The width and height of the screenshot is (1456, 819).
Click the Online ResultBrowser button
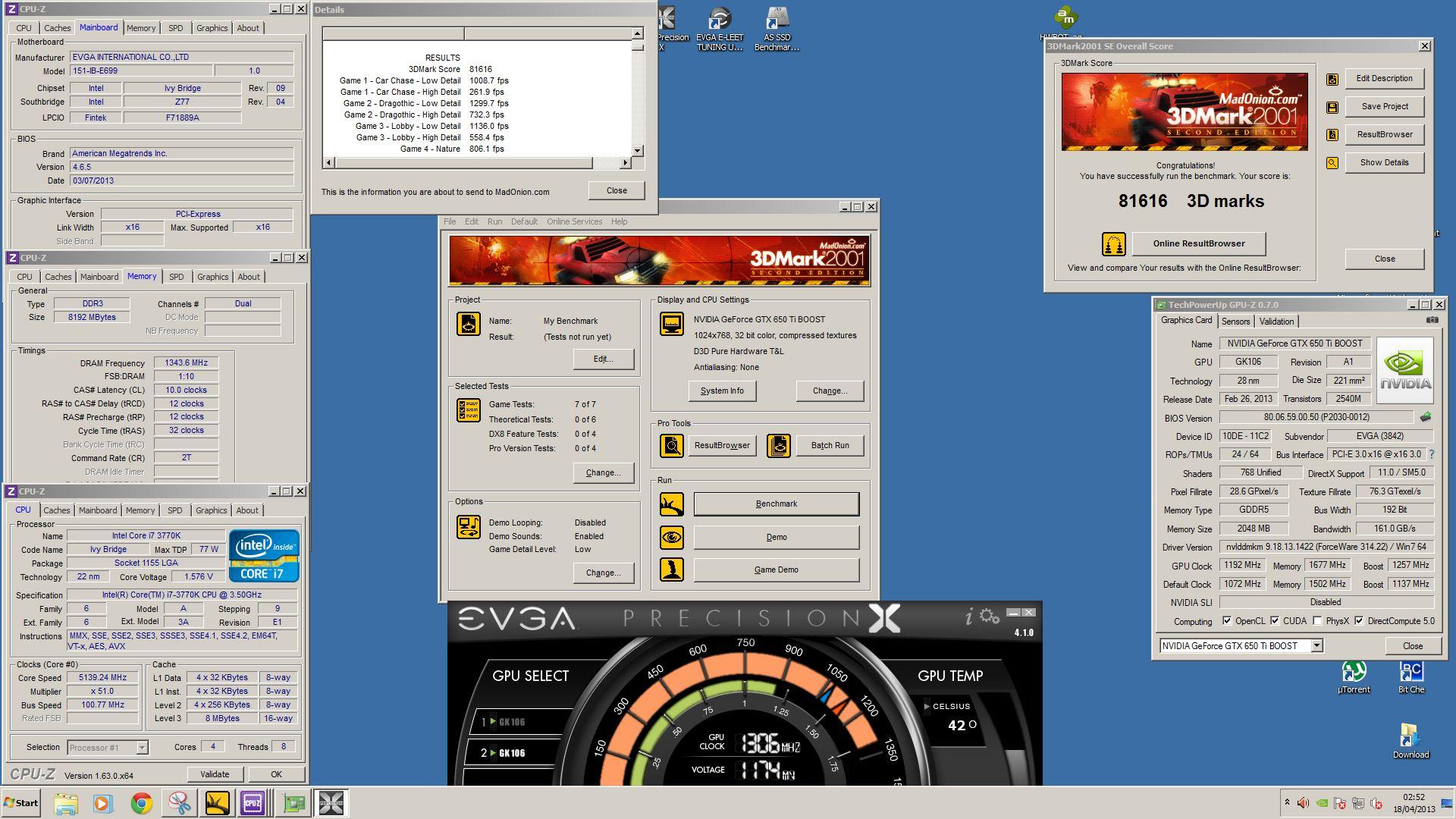1199,243
